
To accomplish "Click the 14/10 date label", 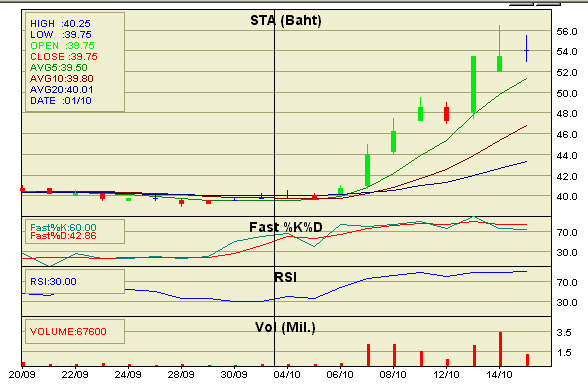I will (x=499, y=375).
